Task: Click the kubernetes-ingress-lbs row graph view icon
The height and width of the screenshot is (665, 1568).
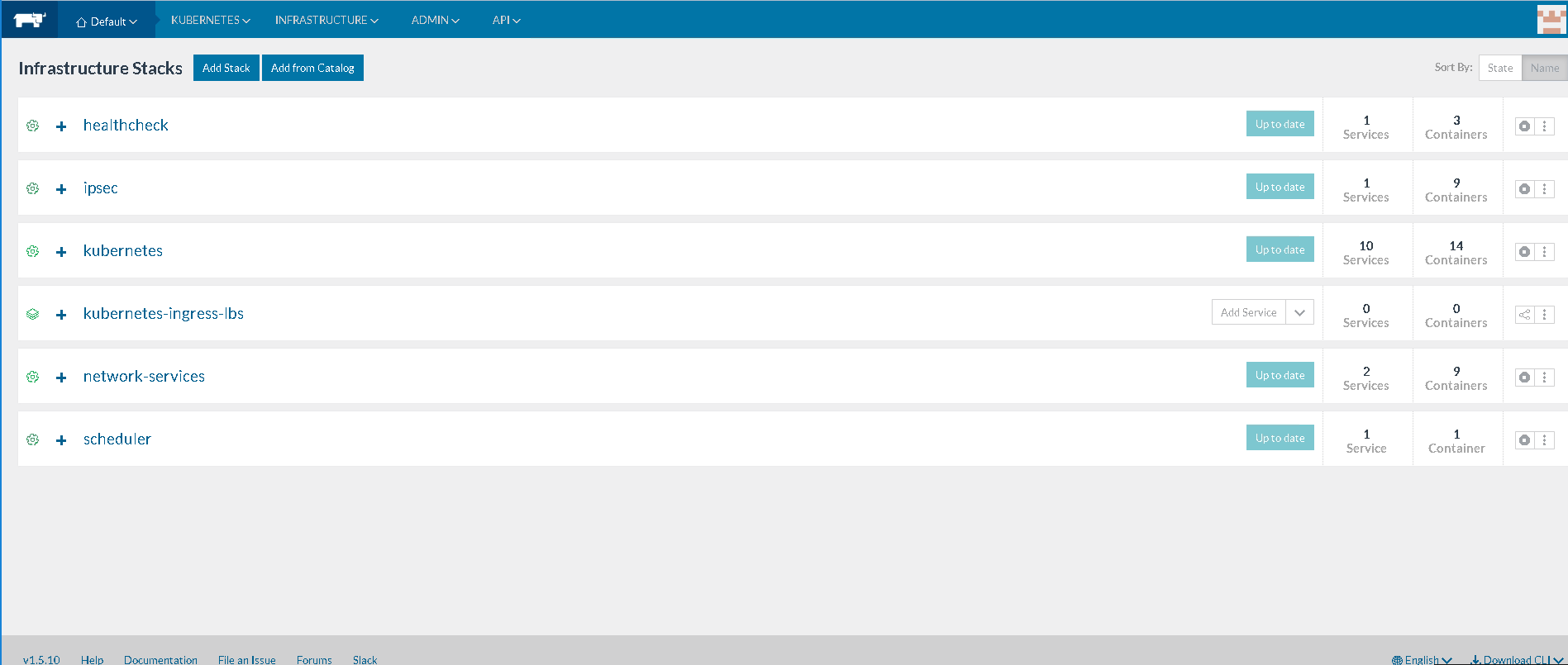Action: tap(1525, 315)
